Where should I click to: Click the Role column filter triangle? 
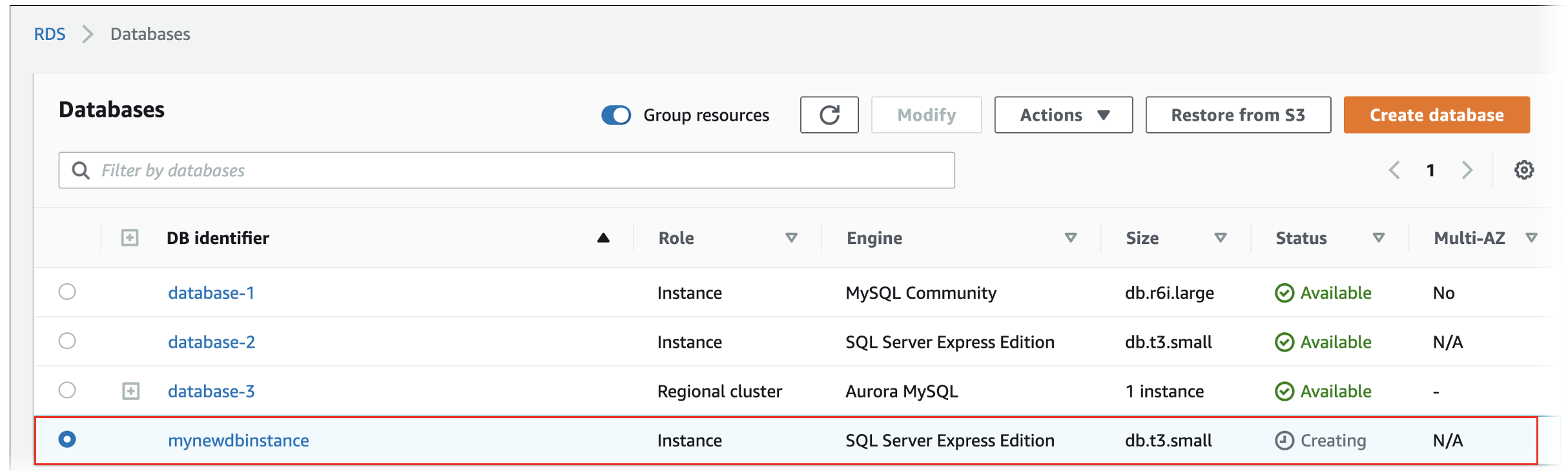[791, 238]
